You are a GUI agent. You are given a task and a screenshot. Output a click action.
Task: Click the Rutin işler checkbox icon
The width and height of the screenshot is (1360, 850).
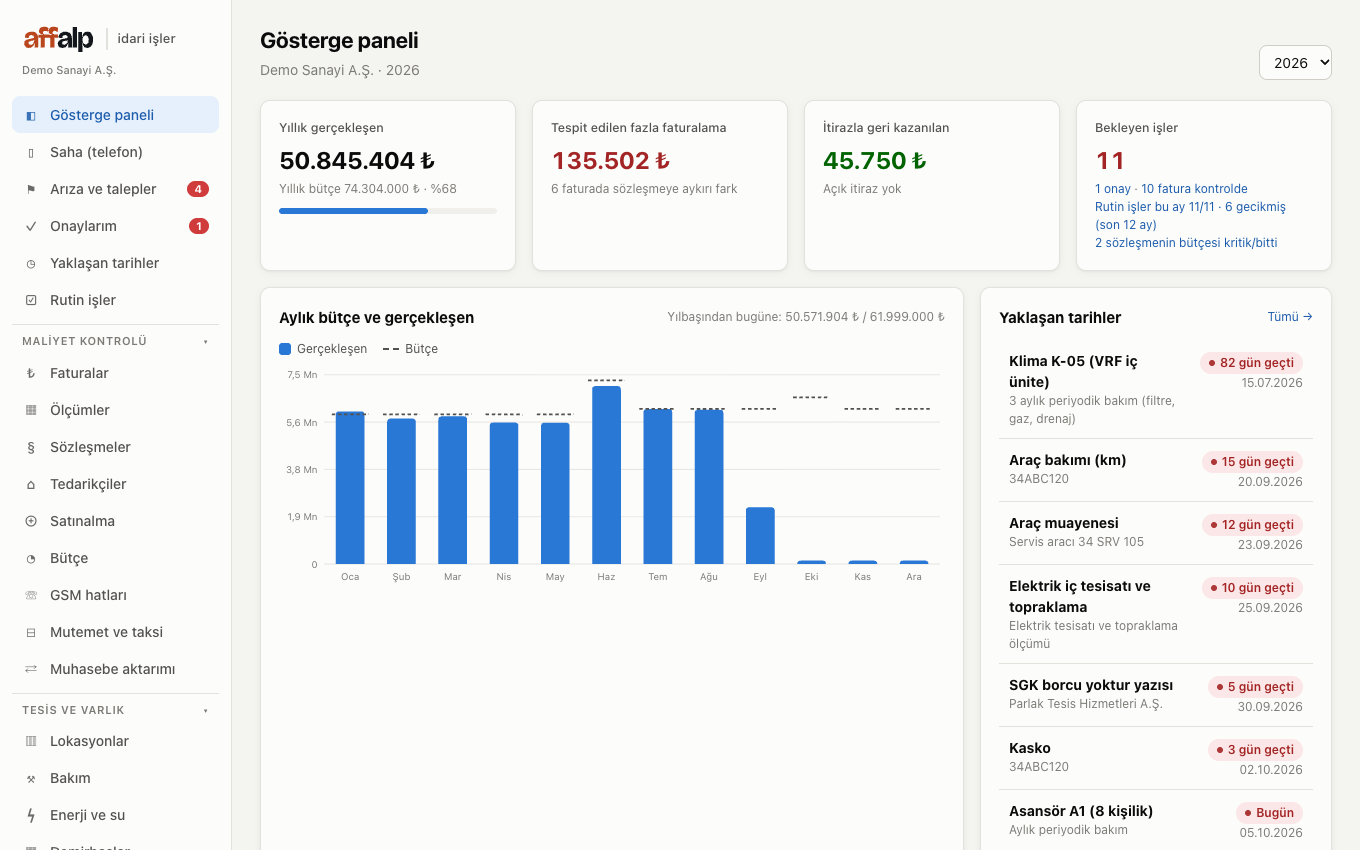[30, 300]
